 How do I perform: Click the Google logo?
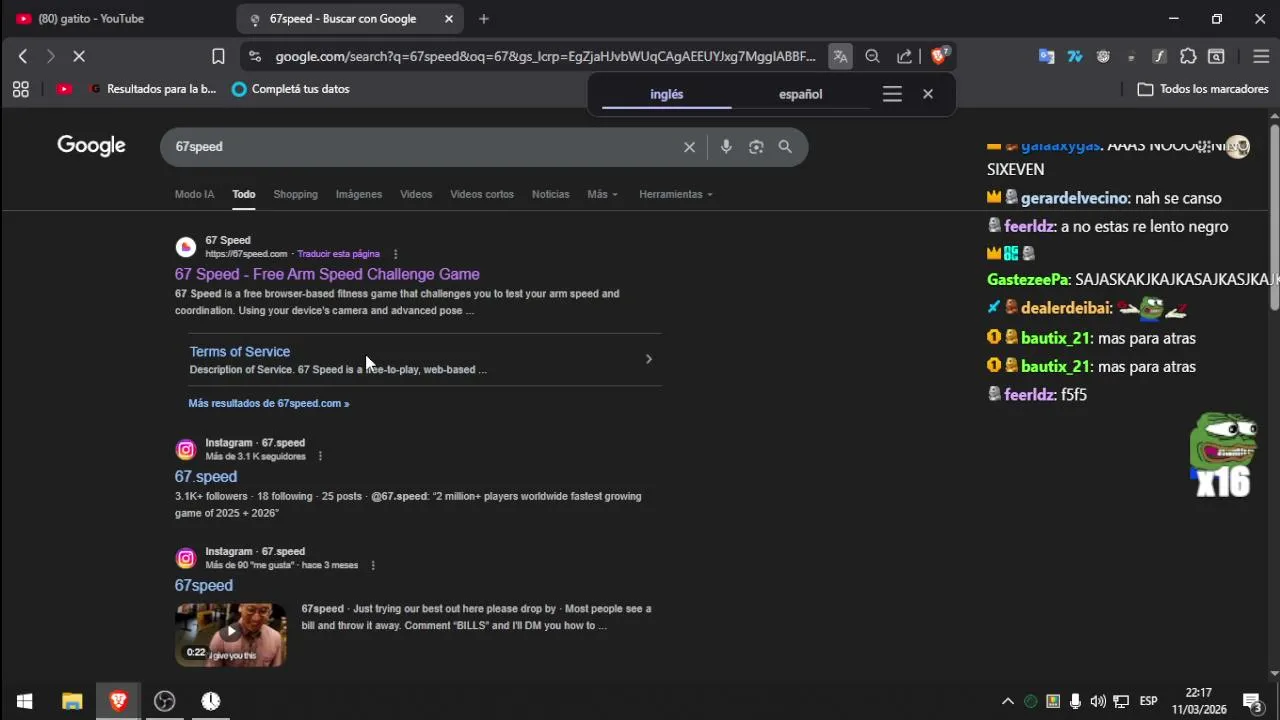click(x=91, y=146)
